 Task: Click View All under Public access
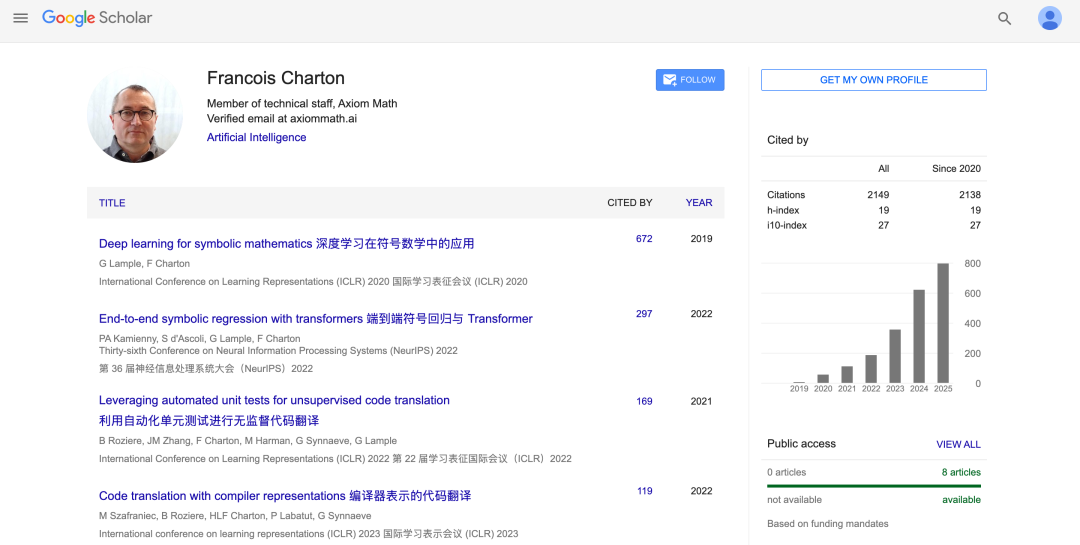tap(958, 444)
